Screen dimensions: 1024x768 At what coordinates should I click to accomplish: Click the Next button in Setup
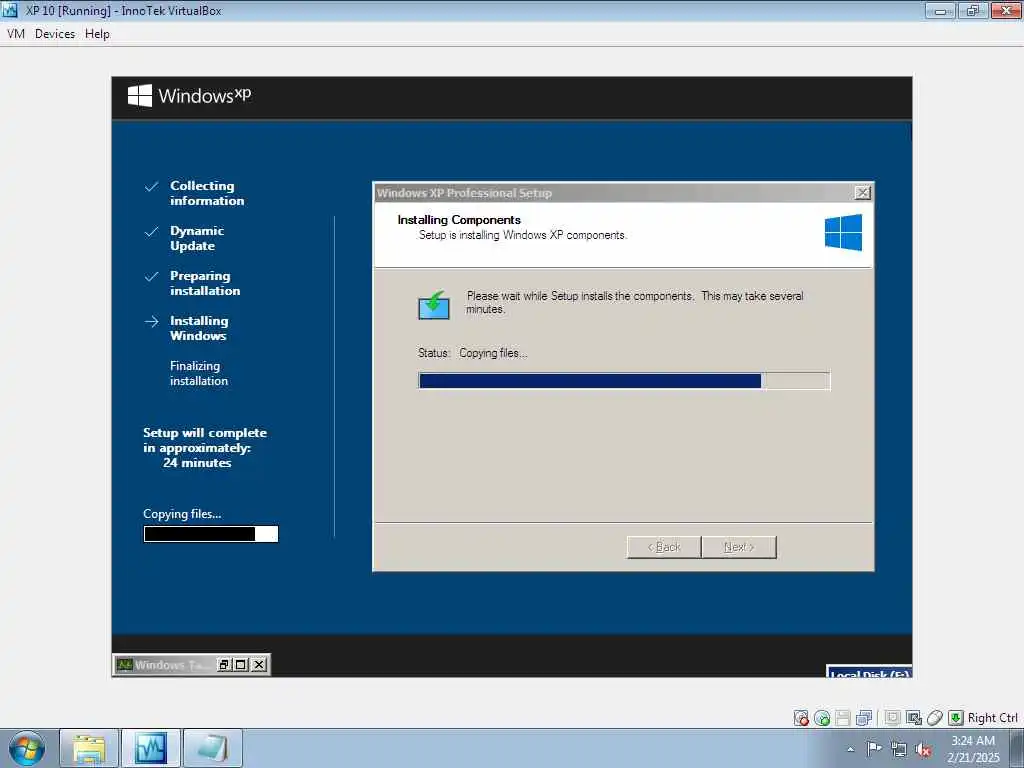pos(739,547)
